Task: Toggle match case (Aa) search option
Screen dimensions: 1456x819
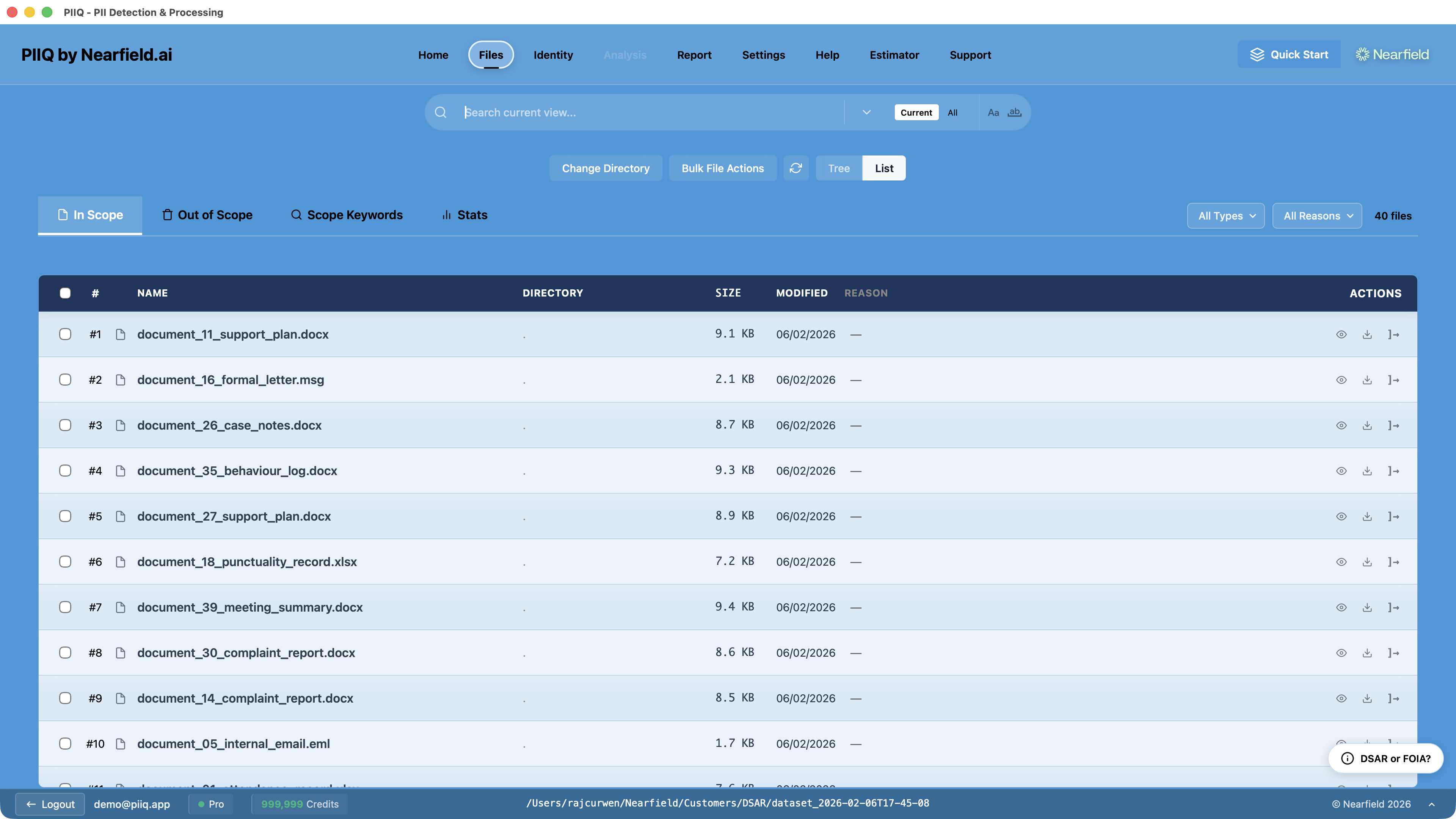Action: pos(993,113)
